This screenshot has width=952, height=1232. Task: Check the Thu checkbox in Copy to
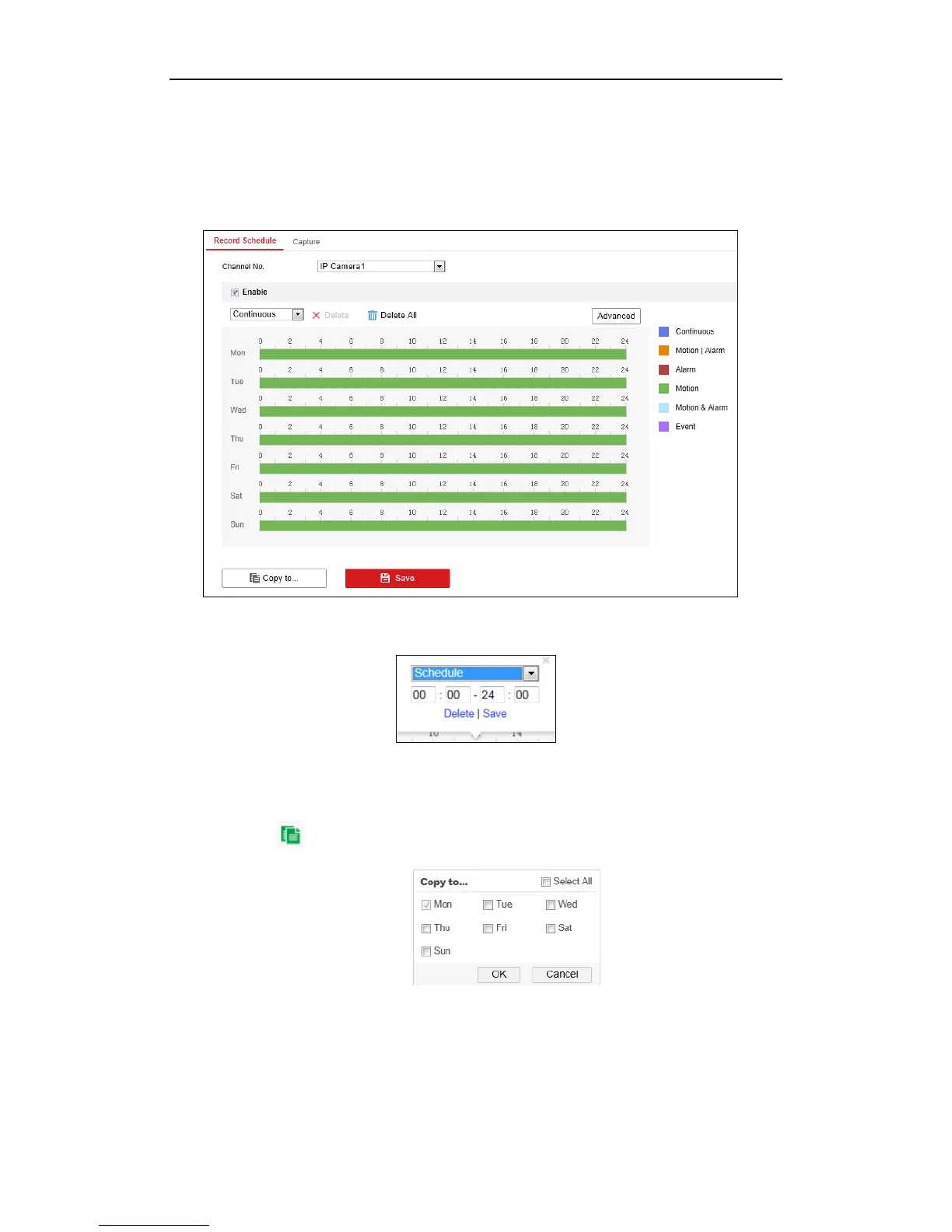point(426,929)
